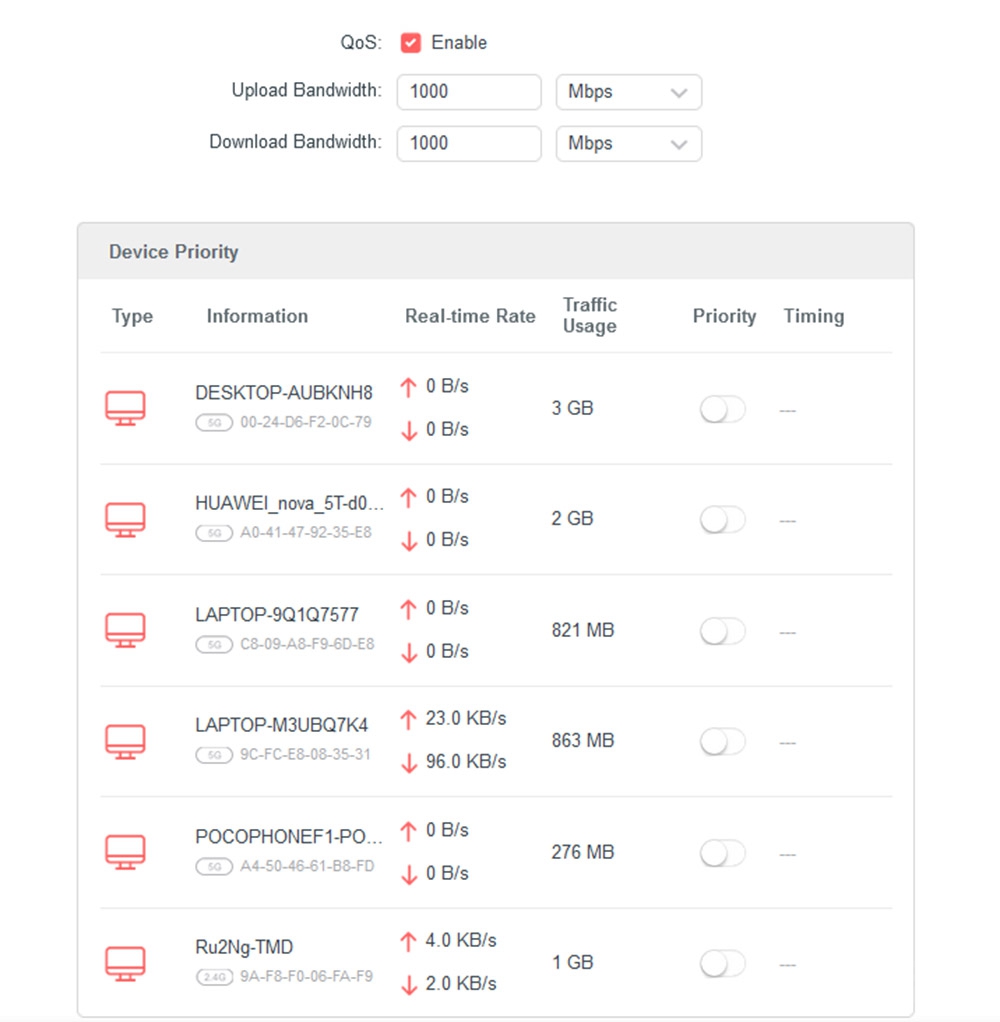Click the POCOPHONEF1 device name
1000x1022 pixels.
click(289, 836)
